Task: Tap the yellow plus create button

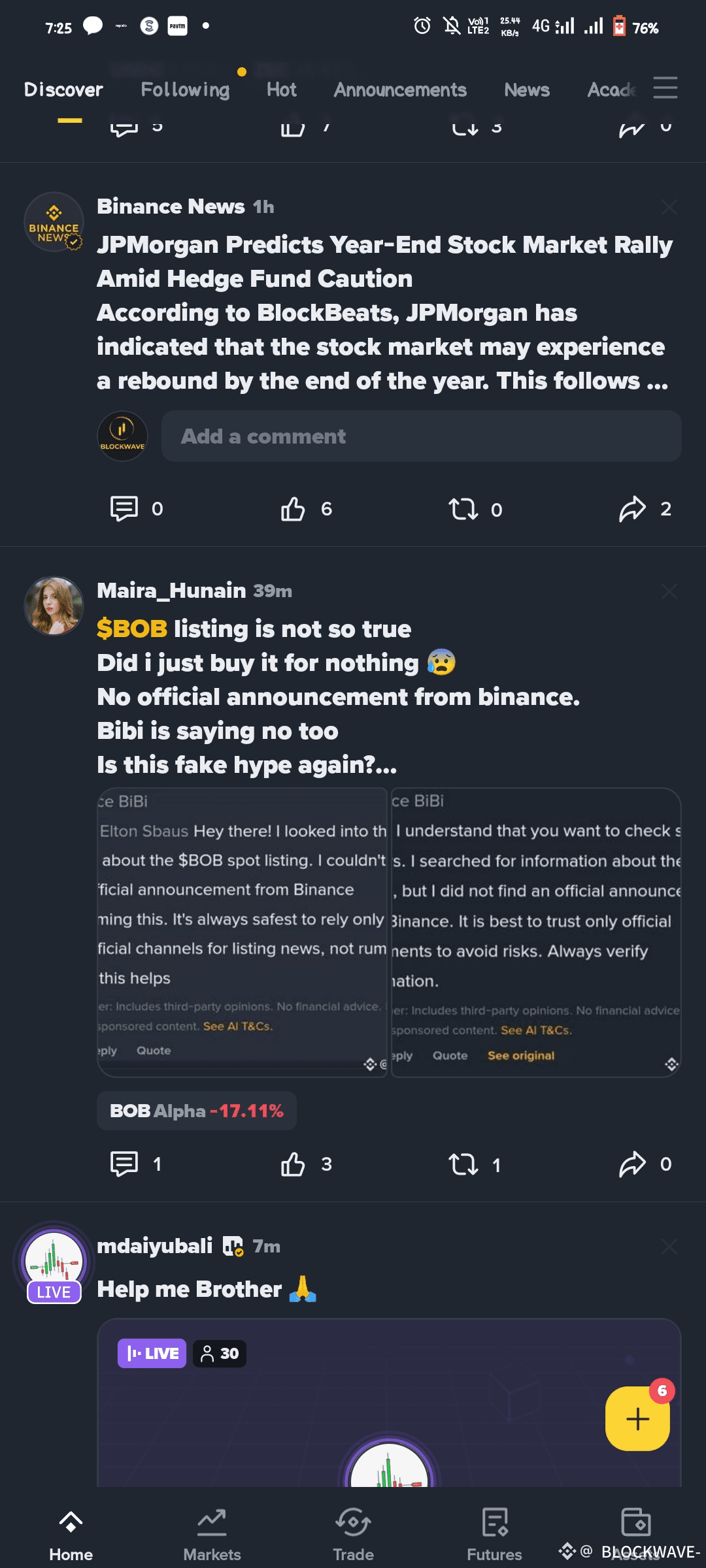Action: point(637,1418)
